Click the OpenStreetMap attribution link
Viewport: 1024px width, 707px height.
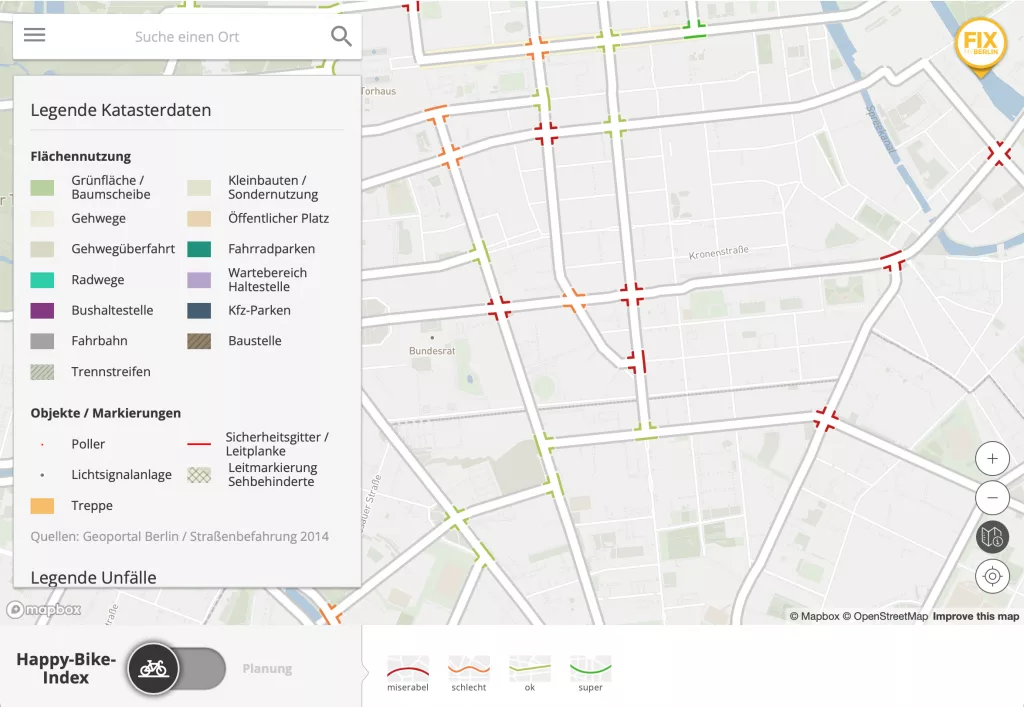[x=892, y=616]
